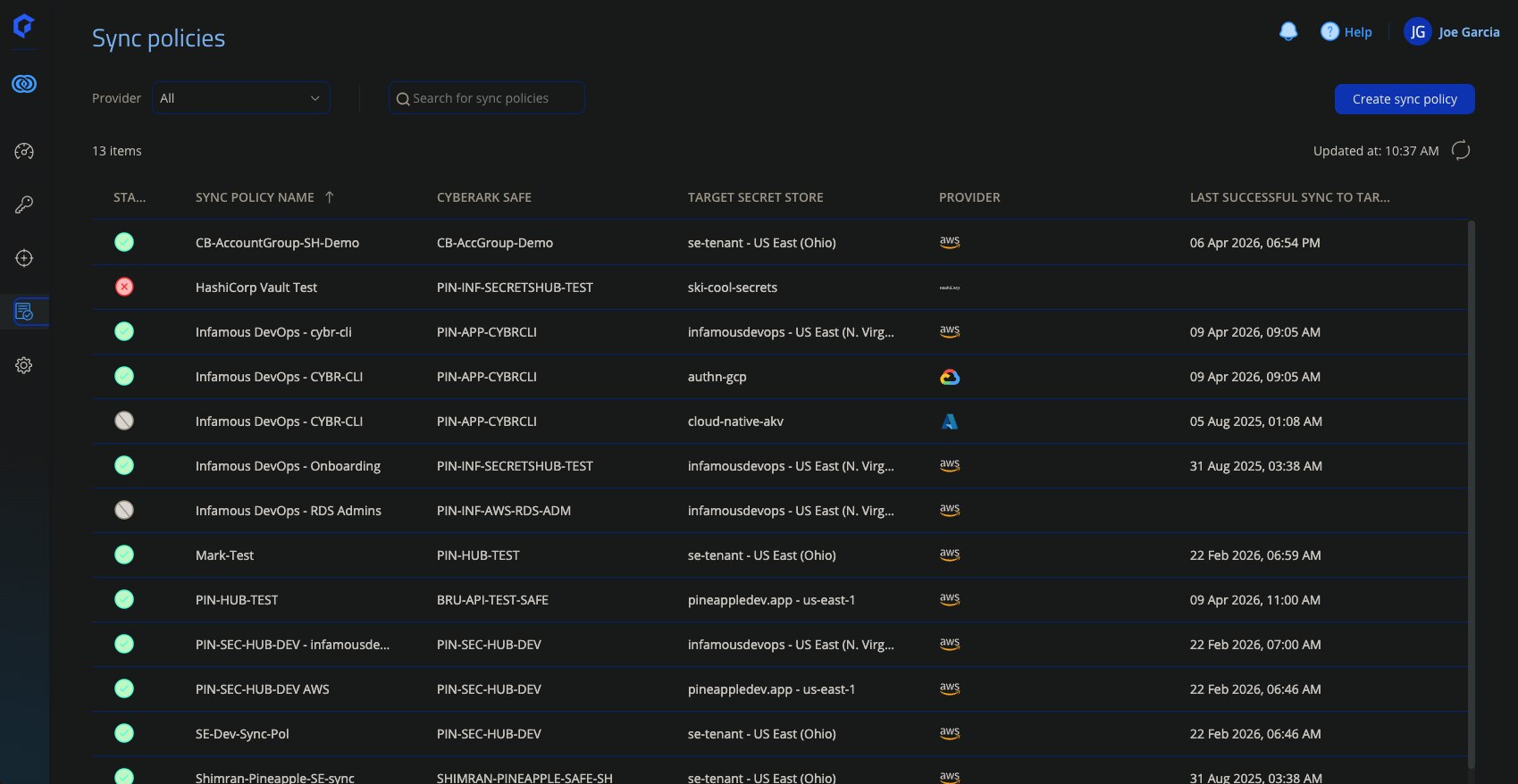The height and width of the screenshot is (784, 1518).
Task: Sort by Sync Policy Name column arrow
Action: (x=330, y=197)
